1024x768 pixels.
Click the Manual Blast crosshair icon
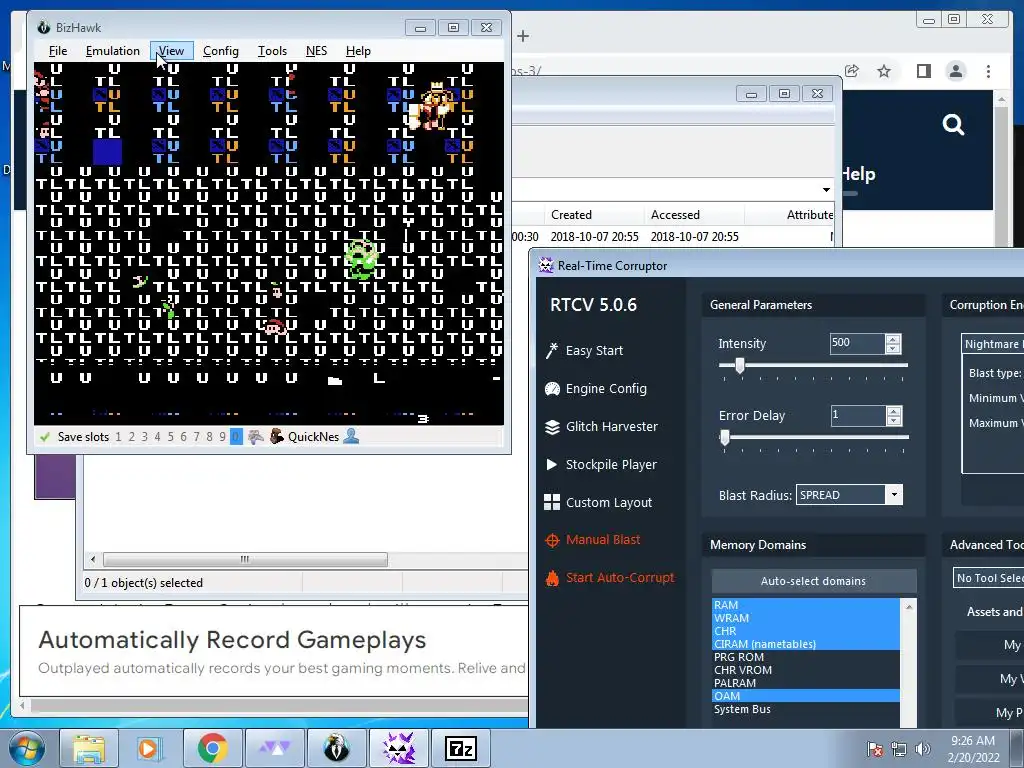(x=552, y=540)
